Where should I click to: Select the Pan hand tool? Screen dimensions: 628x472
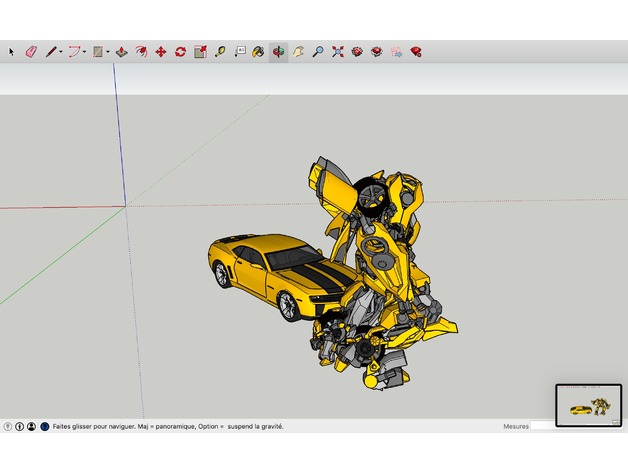tap(298, 52)
